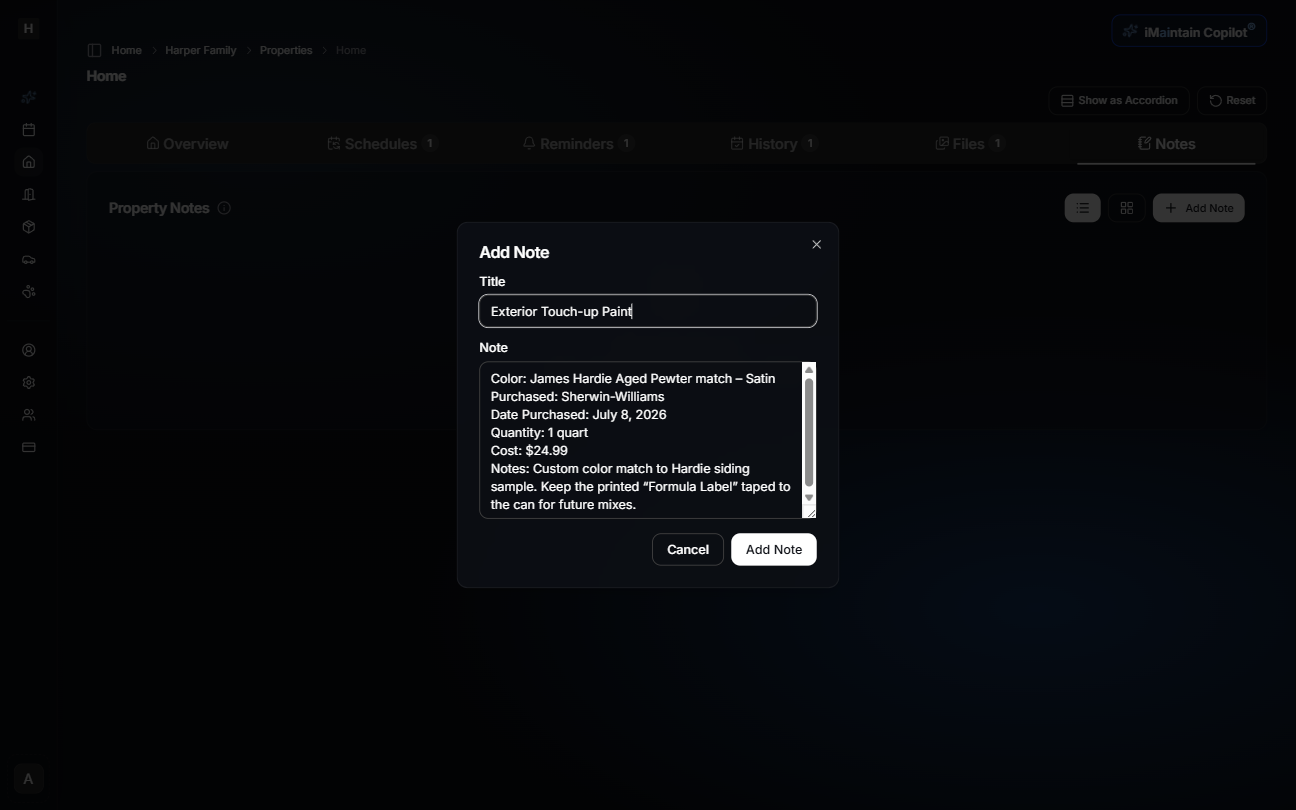Open the vehicles car icon in the sidebar
This screenshot has height=810, width=1296.
point(28,260)
